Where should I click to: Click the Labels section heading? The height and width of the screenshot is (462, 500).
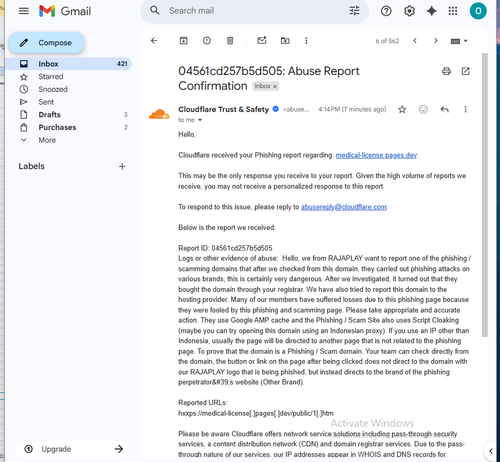coord(31,166)
